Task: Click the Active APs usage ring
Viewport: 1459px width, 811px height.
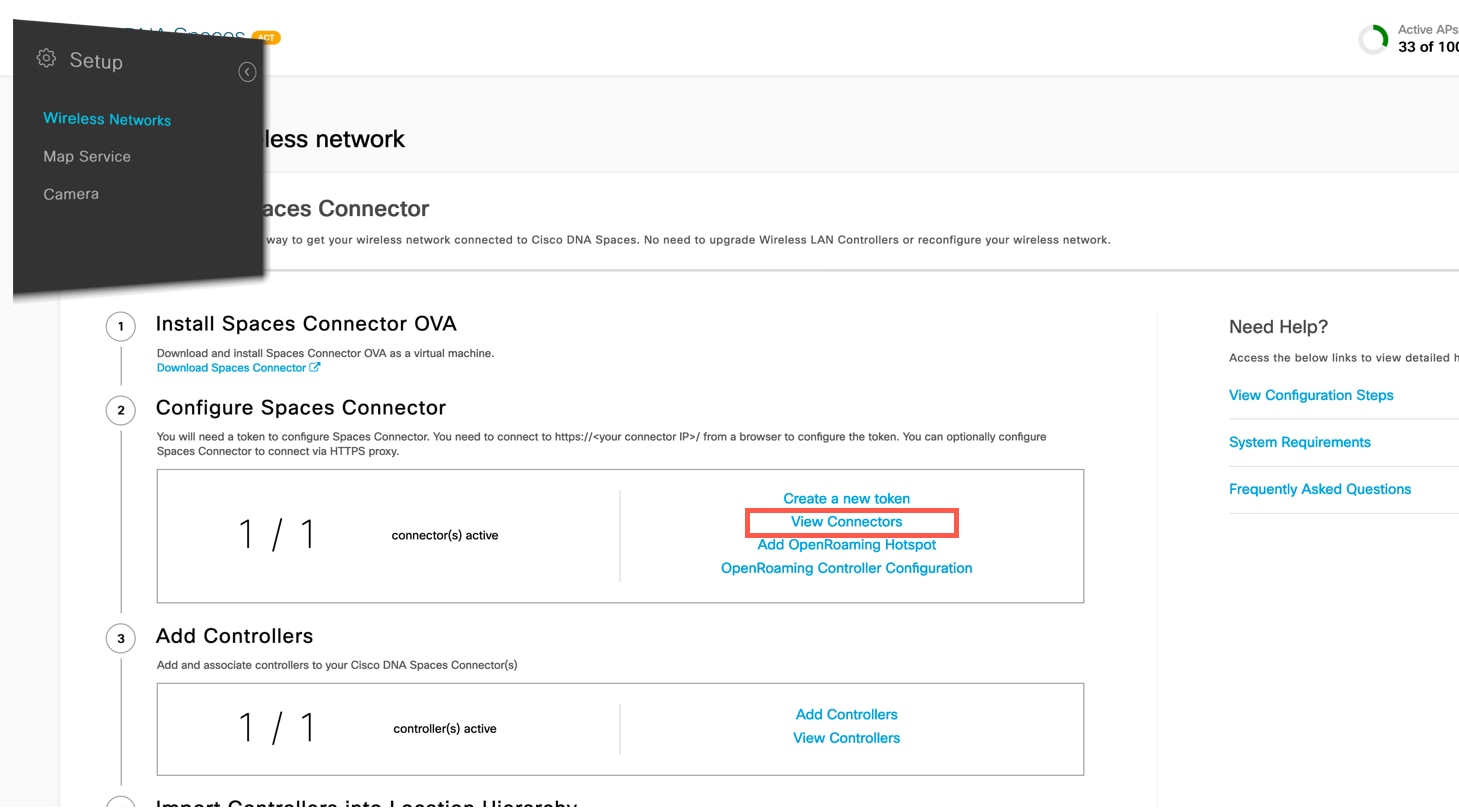Action: click(1373, 39)
